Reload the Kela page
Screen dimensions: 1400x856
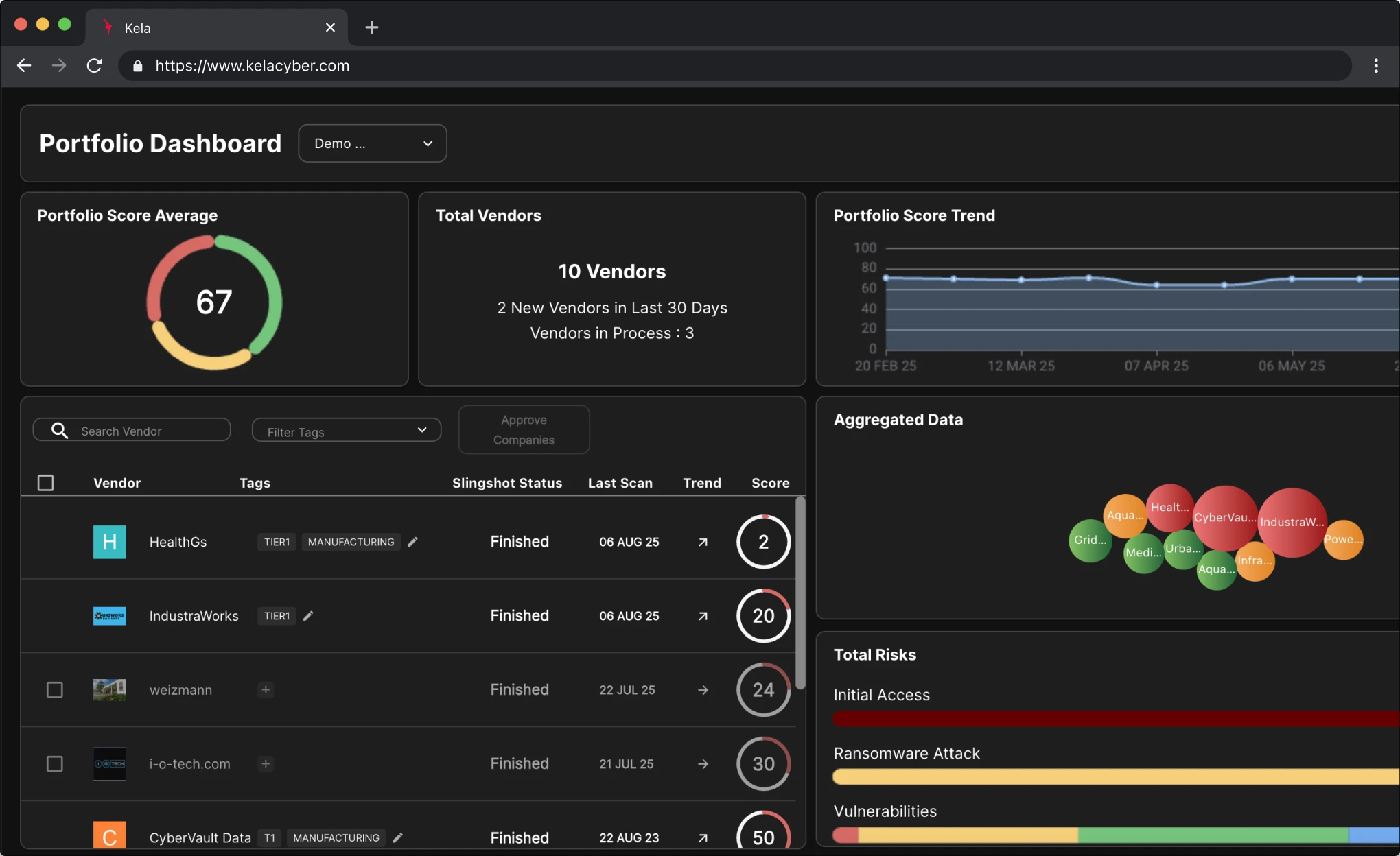pos(95,65)
